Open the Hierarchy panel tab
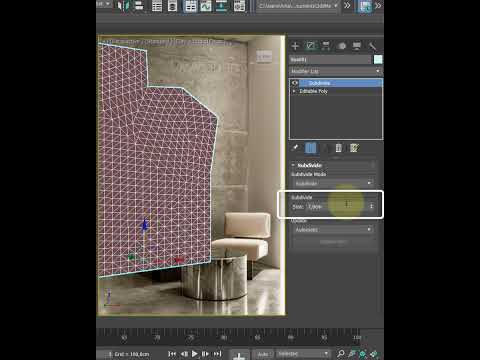This screenshot has height=360, width=480. pos(326,46)
